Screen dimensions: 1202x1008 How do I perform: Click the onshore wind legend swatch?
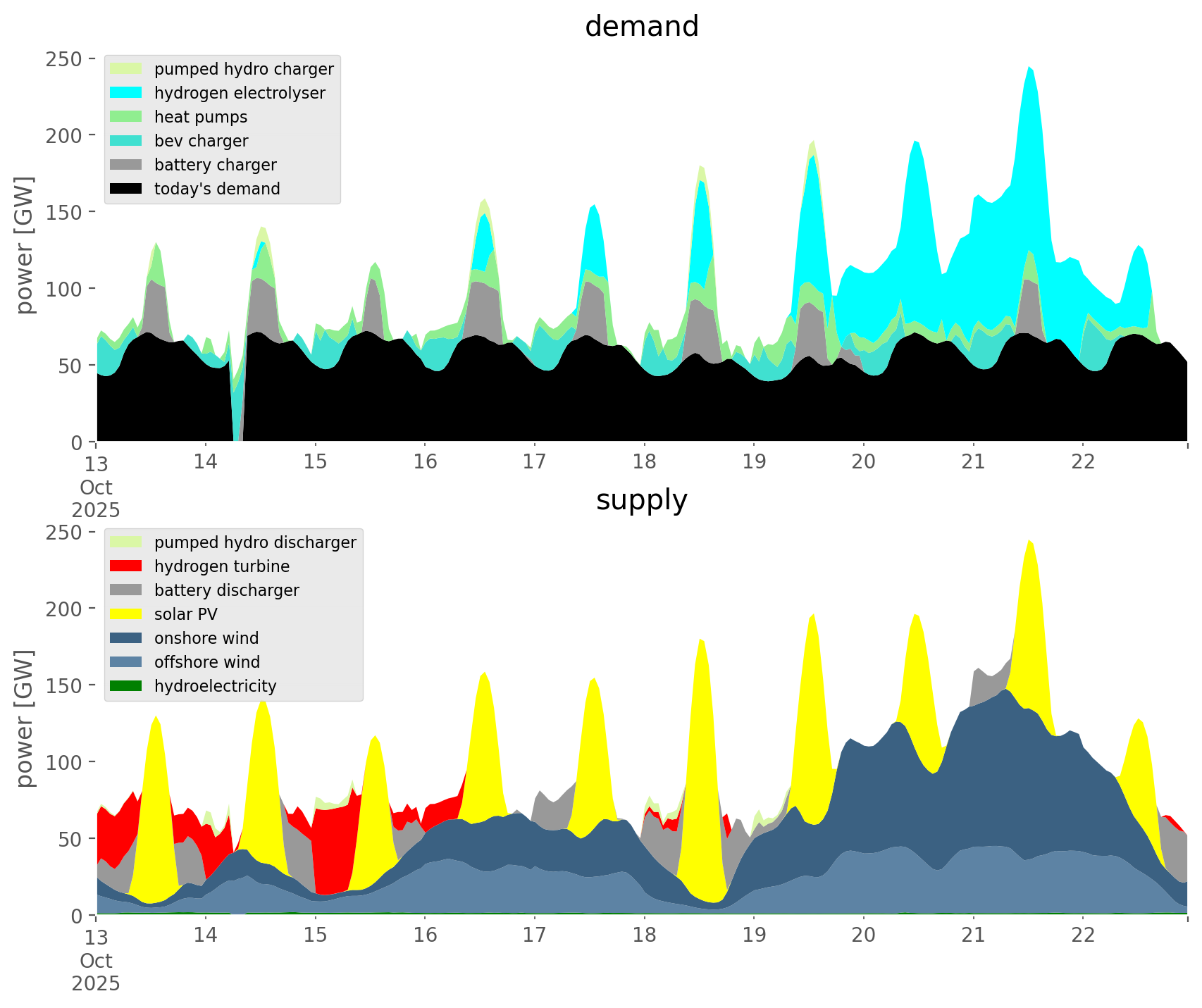coord(127,638)
